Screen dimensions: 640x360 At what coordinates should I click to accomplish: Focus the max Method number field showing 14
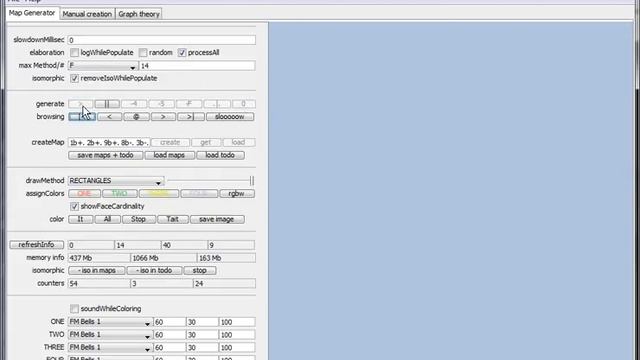click(x=197, y=66)
